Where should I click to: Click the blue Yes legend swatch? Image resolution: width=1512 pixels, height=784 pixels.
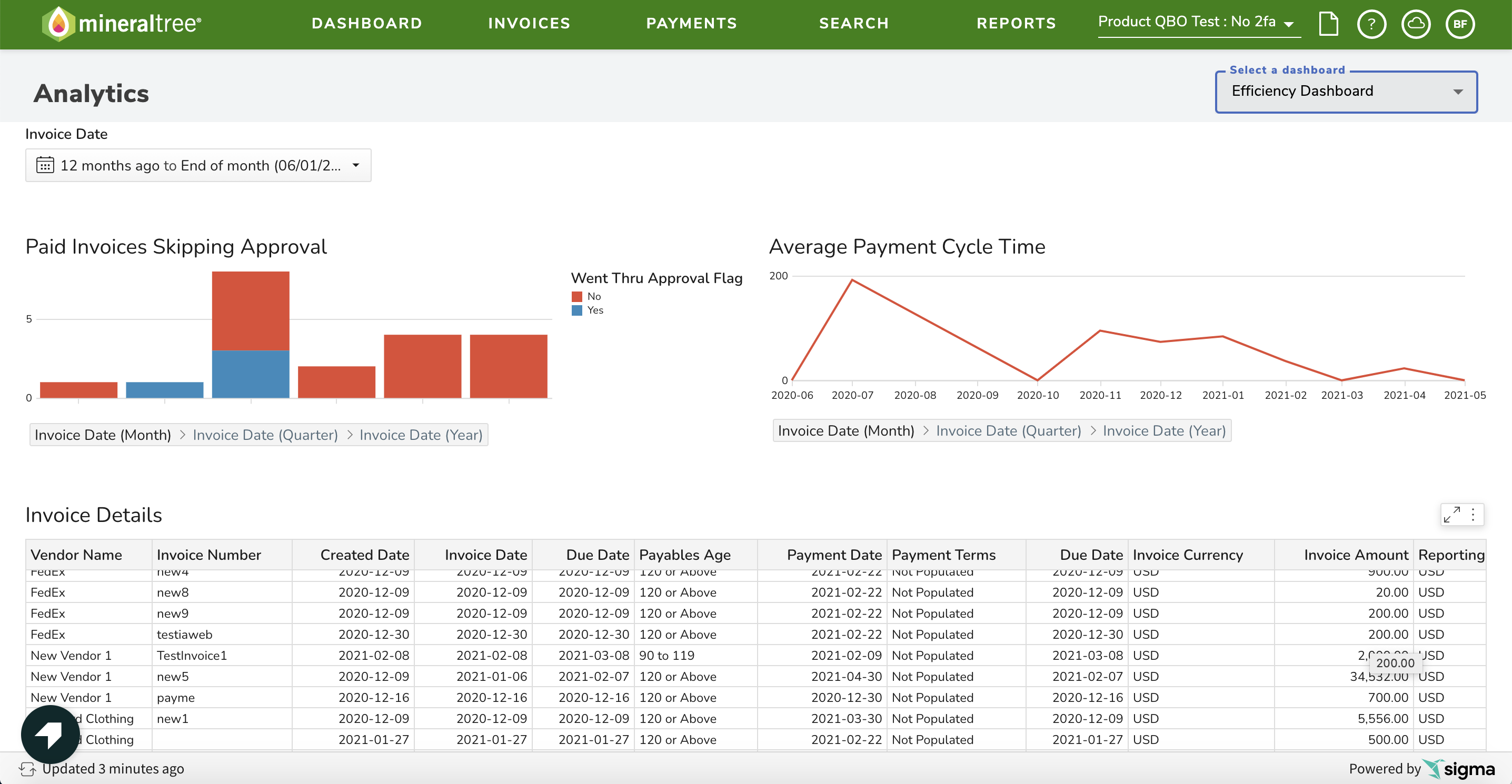577,310
